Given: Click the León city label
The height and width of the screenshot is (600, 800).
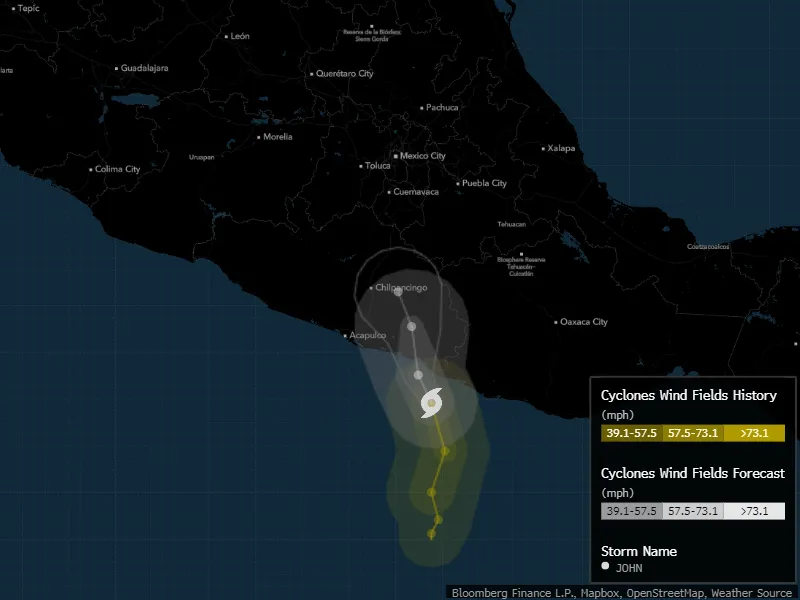Looking at the screenshot, I should (x=240, y=36).
